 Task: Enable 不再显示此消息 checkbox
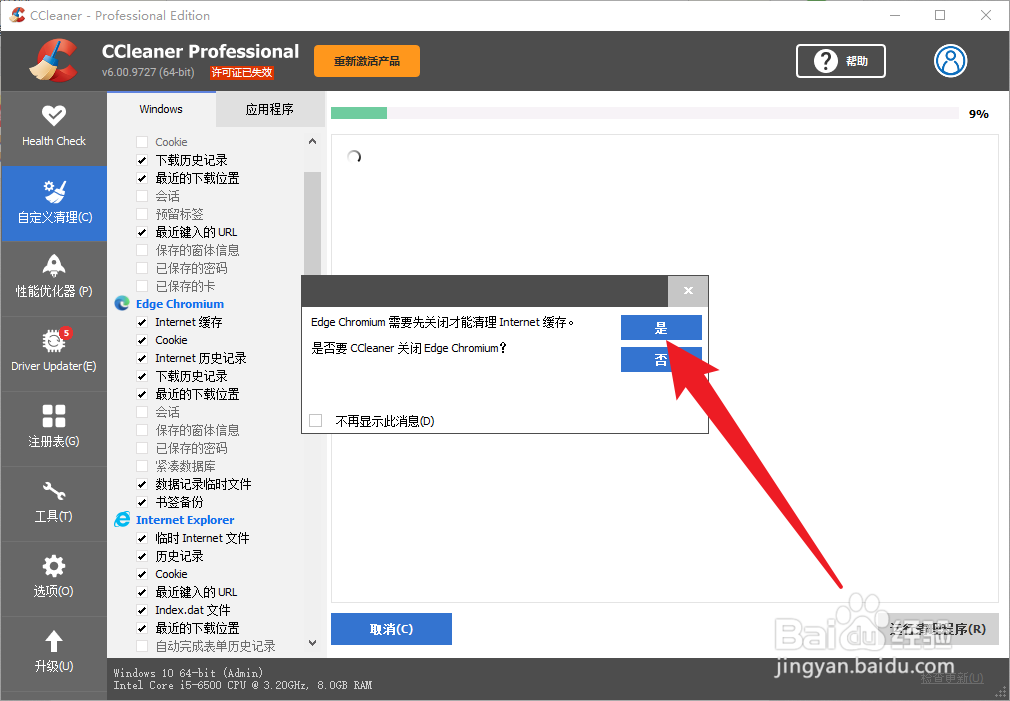pyautogui.click(x=316, y=421)
